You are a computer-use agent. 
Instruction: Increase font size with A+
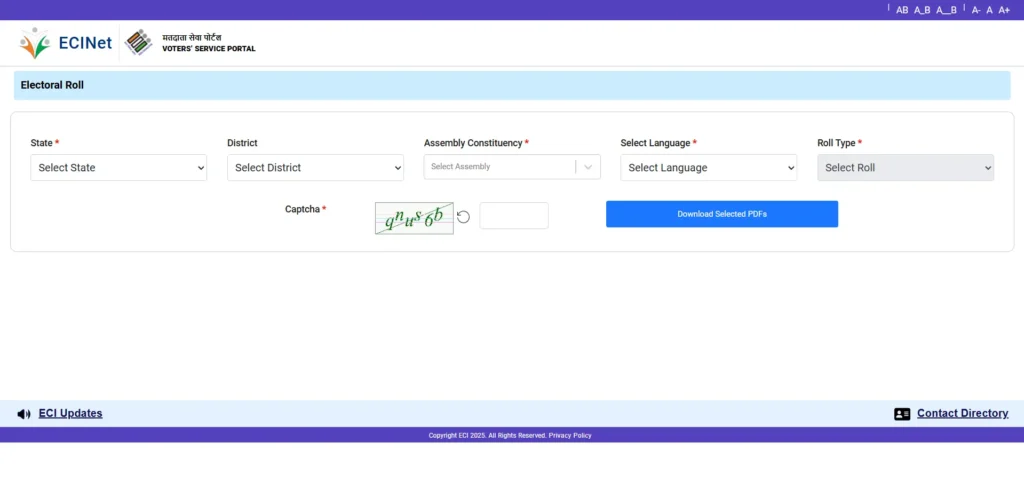[x=1004, y=10]
